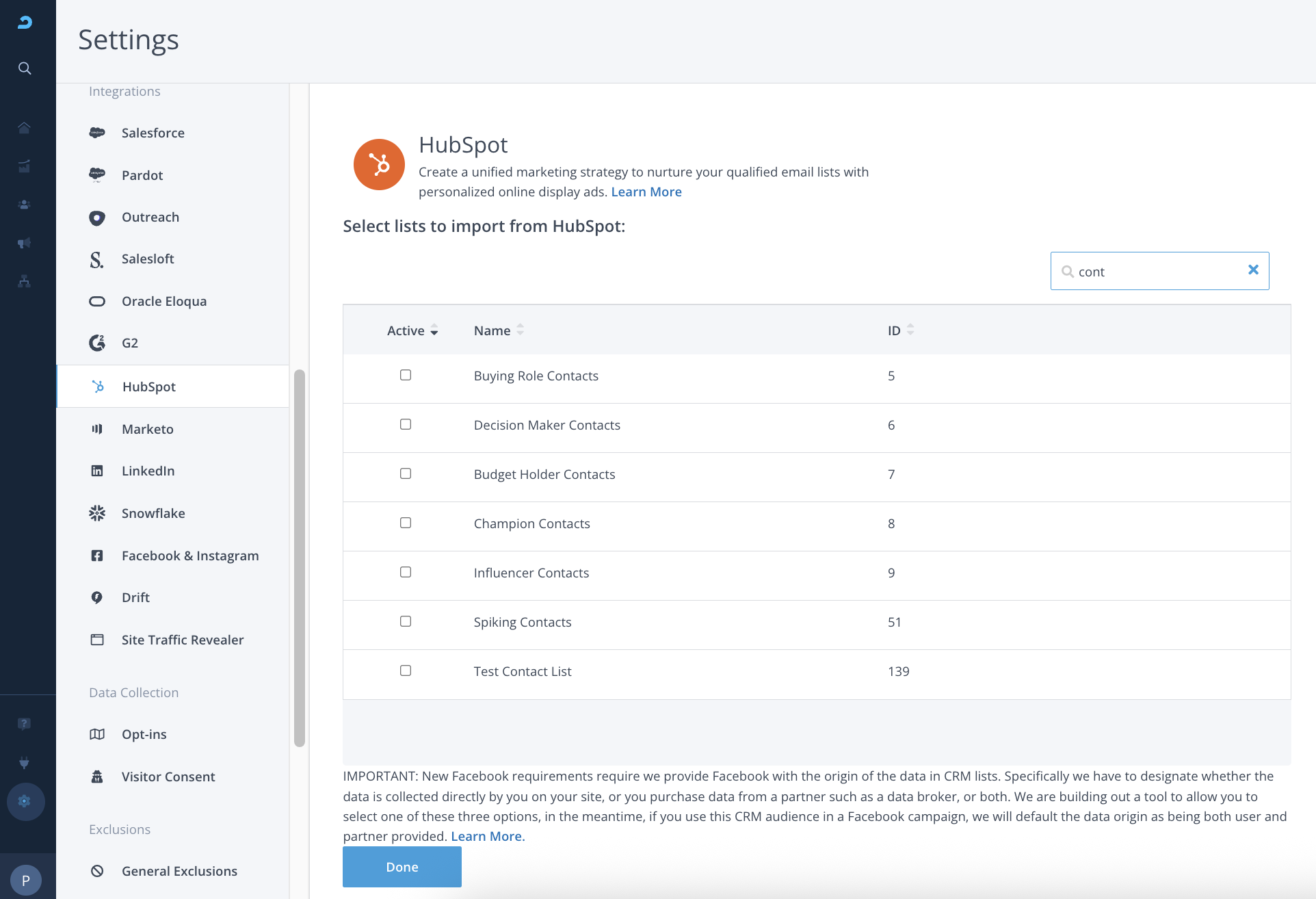
Task: Check the Buying Role Contacts checkbox
Action: click(x=406, y=375)
